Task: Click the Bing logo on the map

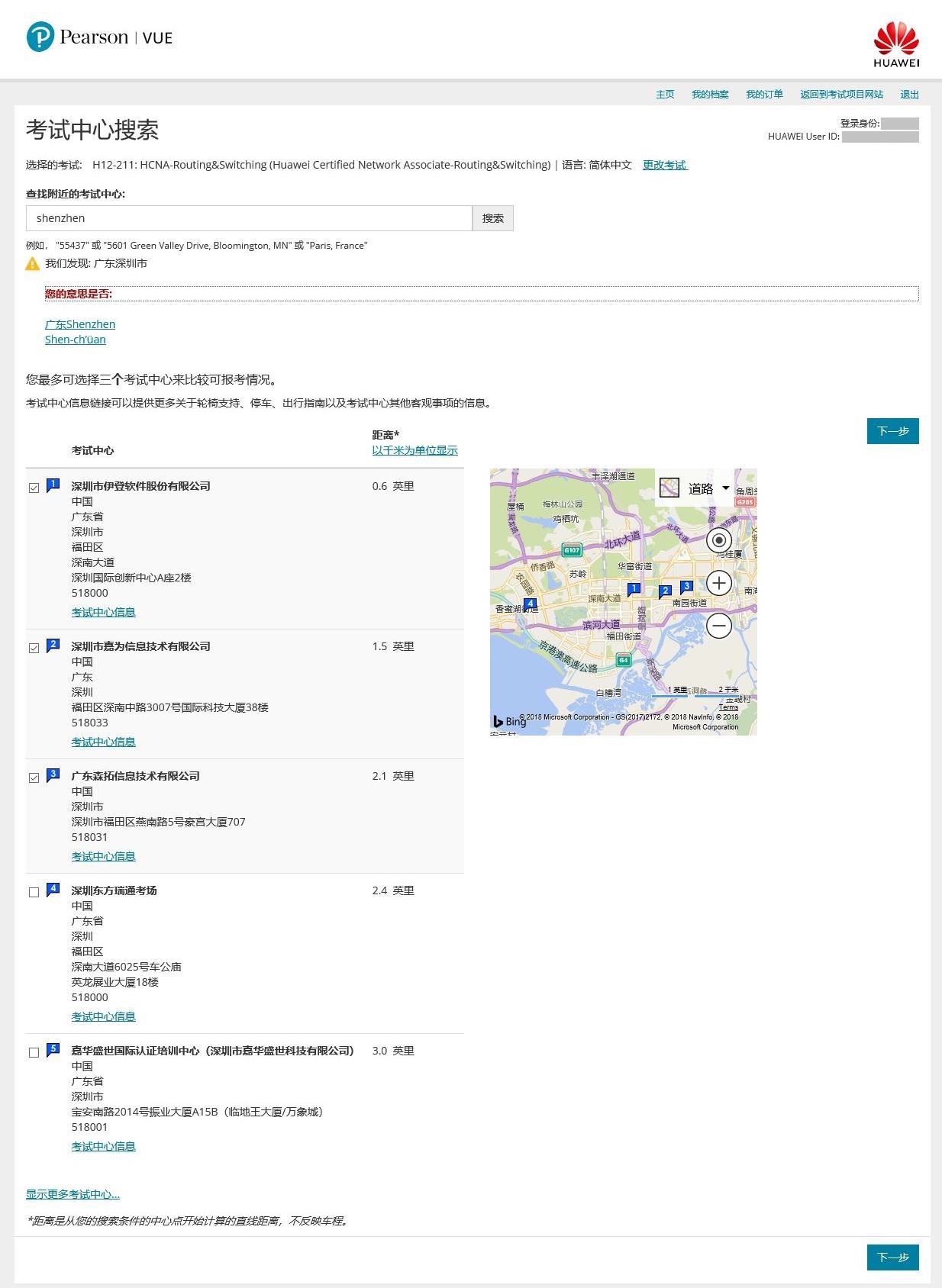Action: click(x=509, y=721)
